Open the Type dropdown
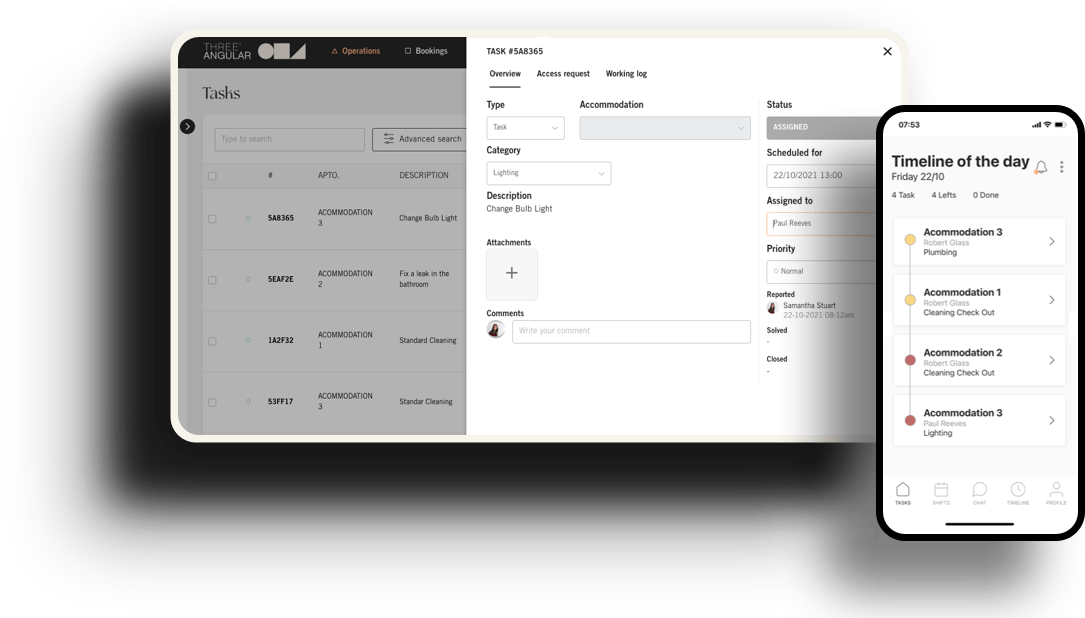This screenshot has height=618, width=1085. pyautogui.click(x=525, y=127)
